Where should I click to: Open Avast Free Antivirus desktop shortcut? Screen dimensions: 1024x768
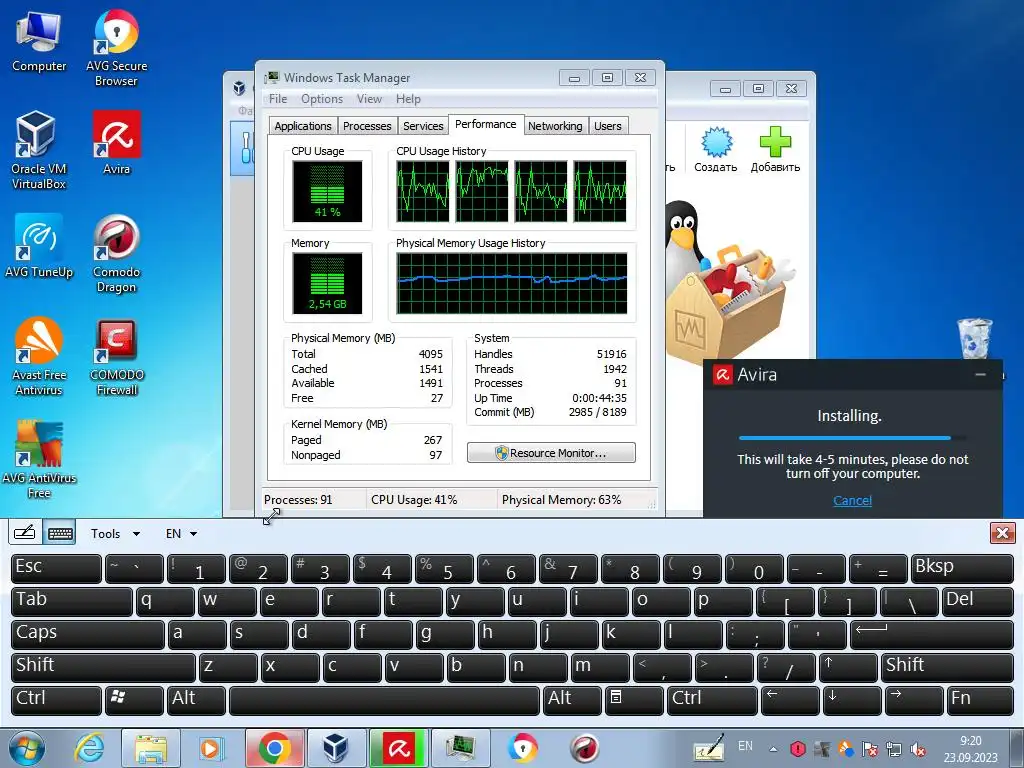pyautogui.click(x=39, y=357)
